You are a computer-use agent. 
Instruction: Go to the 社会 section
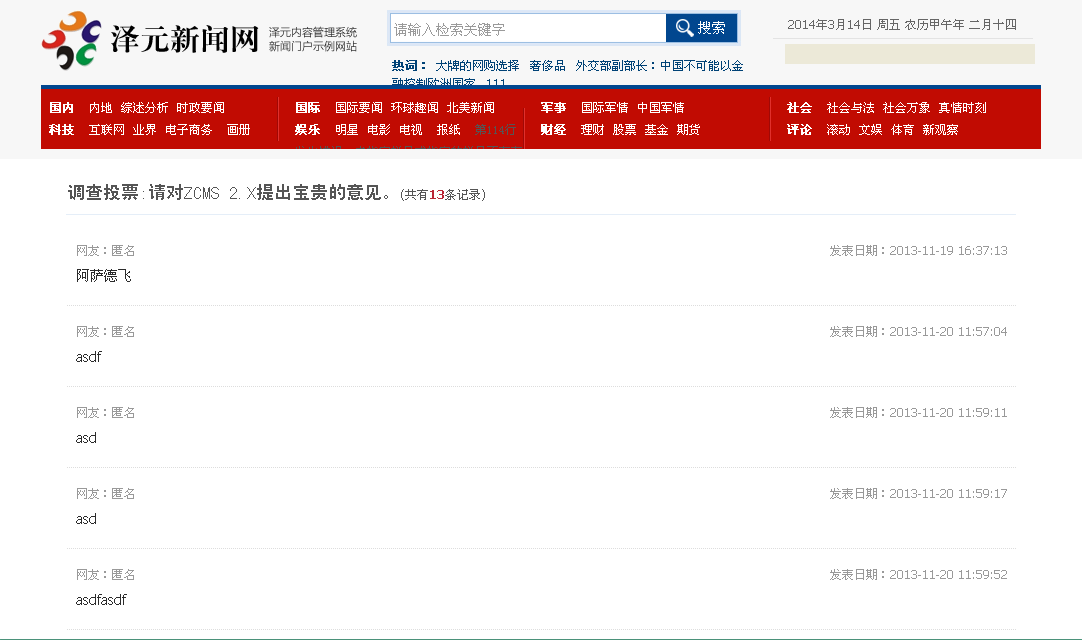coord(799,108)
